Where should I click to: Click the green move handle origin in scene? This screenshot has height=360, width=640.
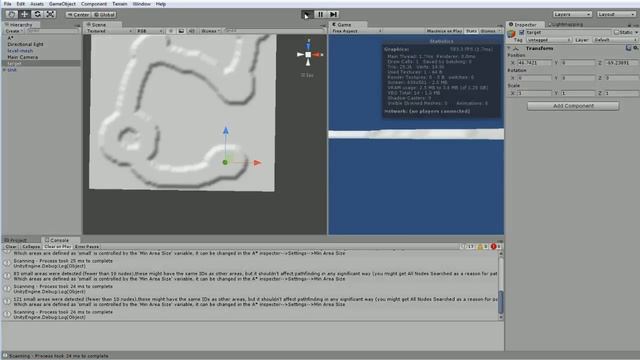225,162
